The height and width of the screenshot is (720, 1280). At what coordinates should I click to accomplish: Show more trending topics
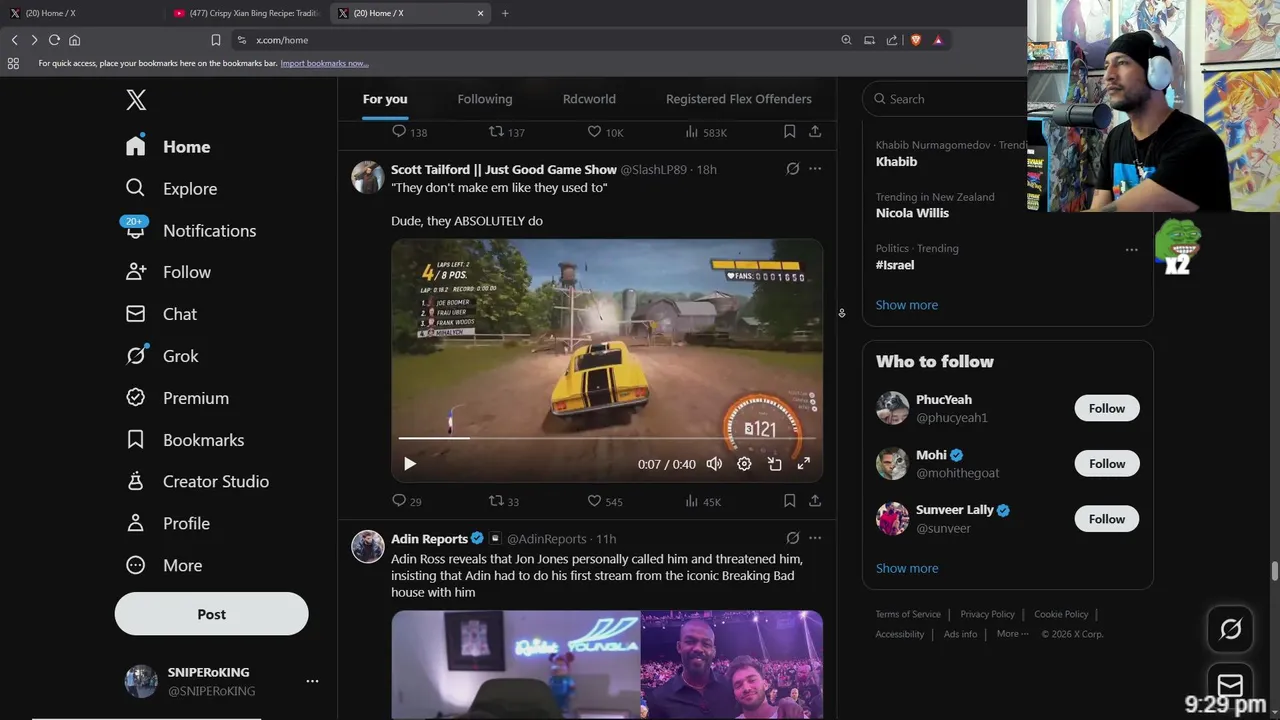907,305
